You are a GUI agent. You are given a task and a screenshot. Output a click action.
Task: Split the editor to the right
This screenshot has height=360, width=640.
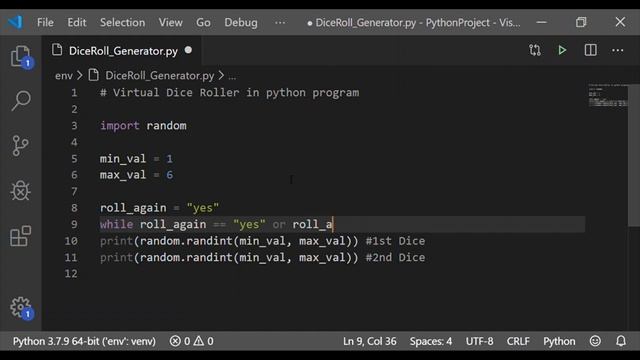point(590,50)
